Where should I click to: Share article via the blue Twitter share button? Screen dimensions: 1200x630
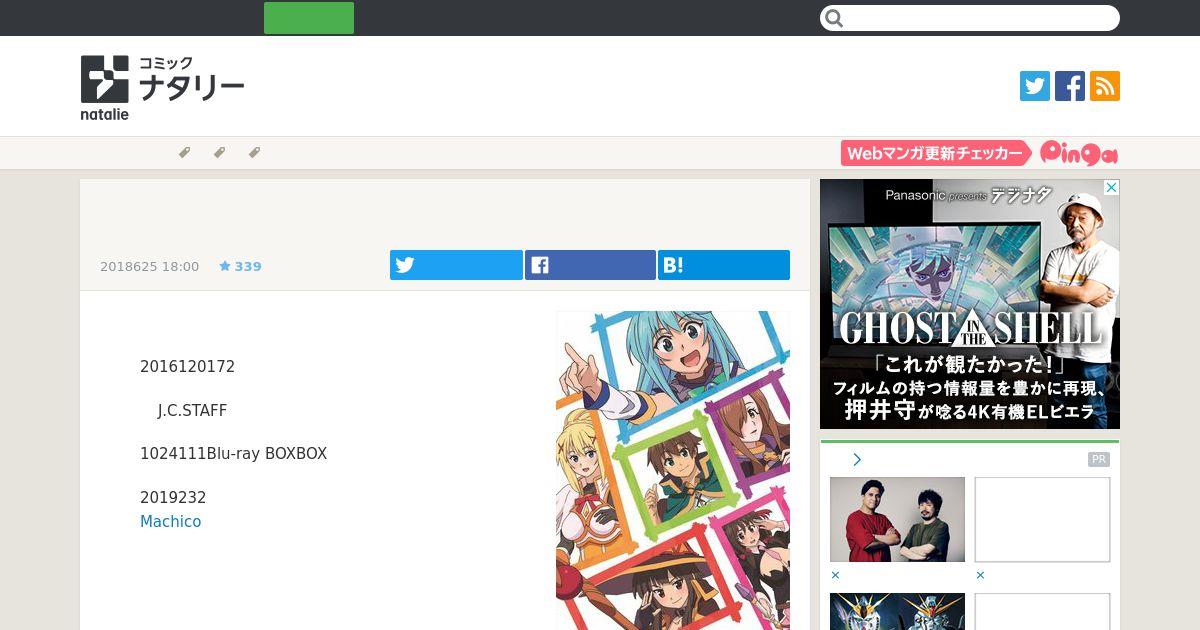coord(456,265)
